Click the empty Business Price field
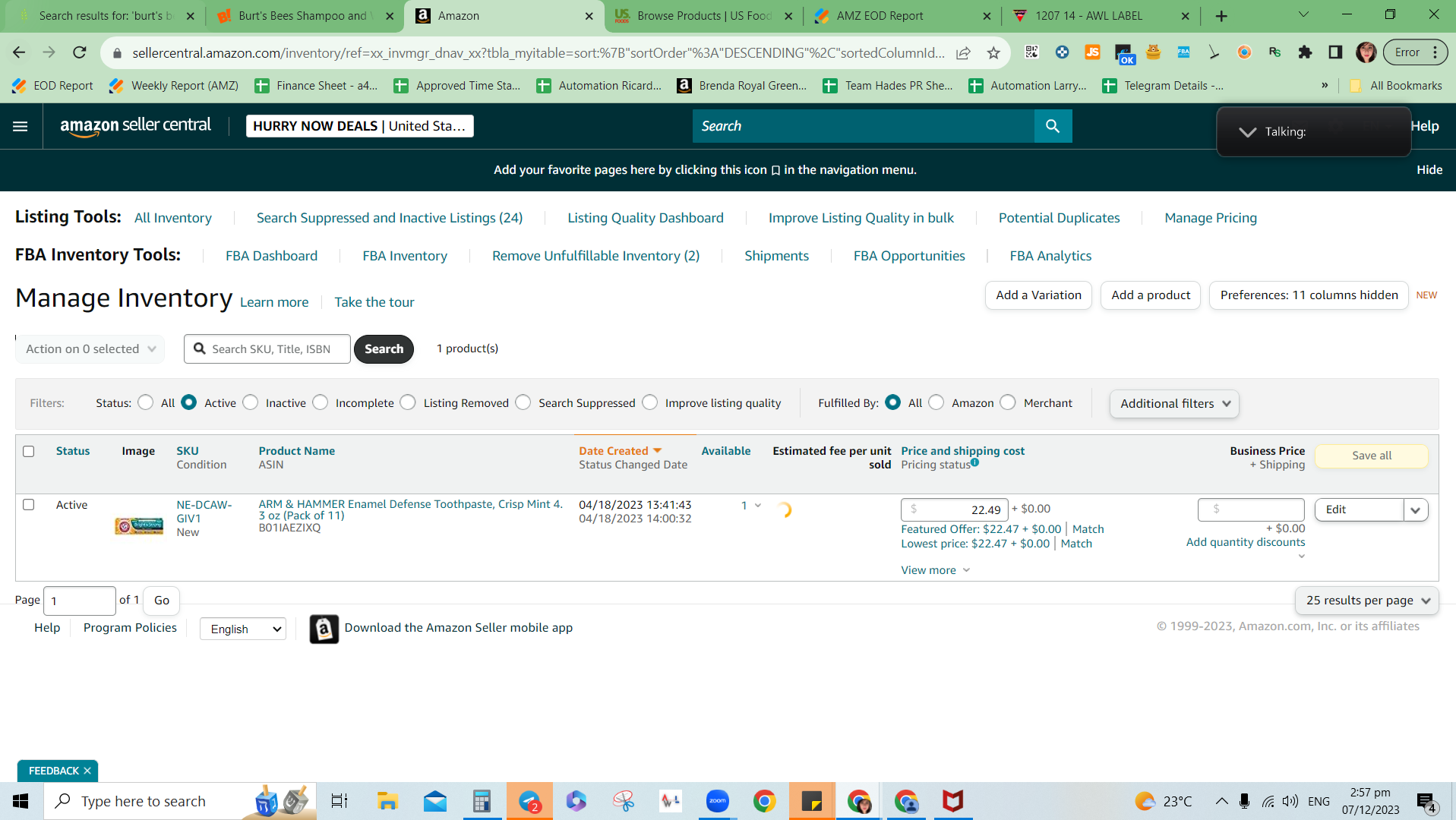1456x820 pixels. pyautogui.click(x=1251, y=509)
